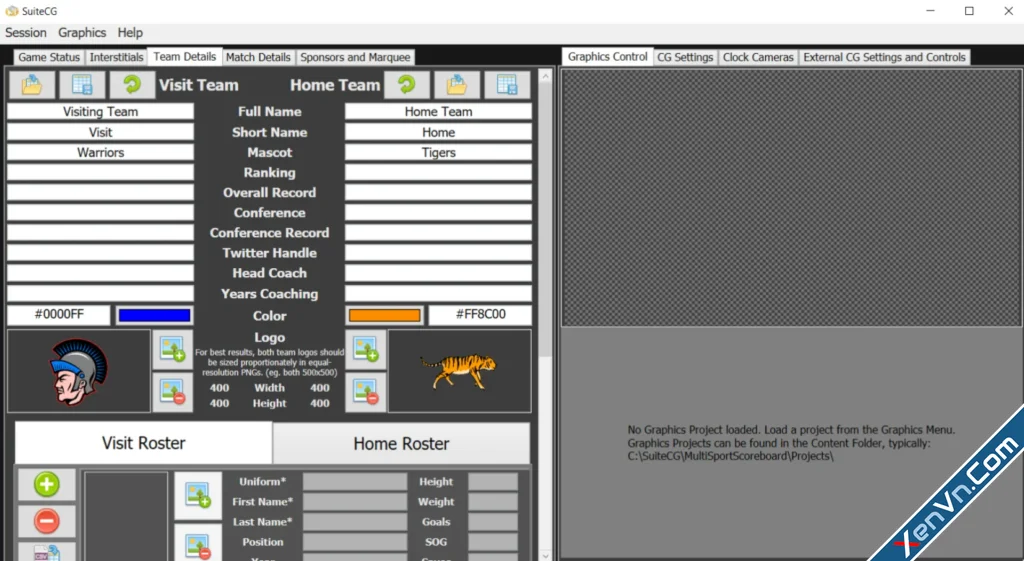Open the Home Team file folder icon
The image size is (1024, 561).
click(457, 84)
